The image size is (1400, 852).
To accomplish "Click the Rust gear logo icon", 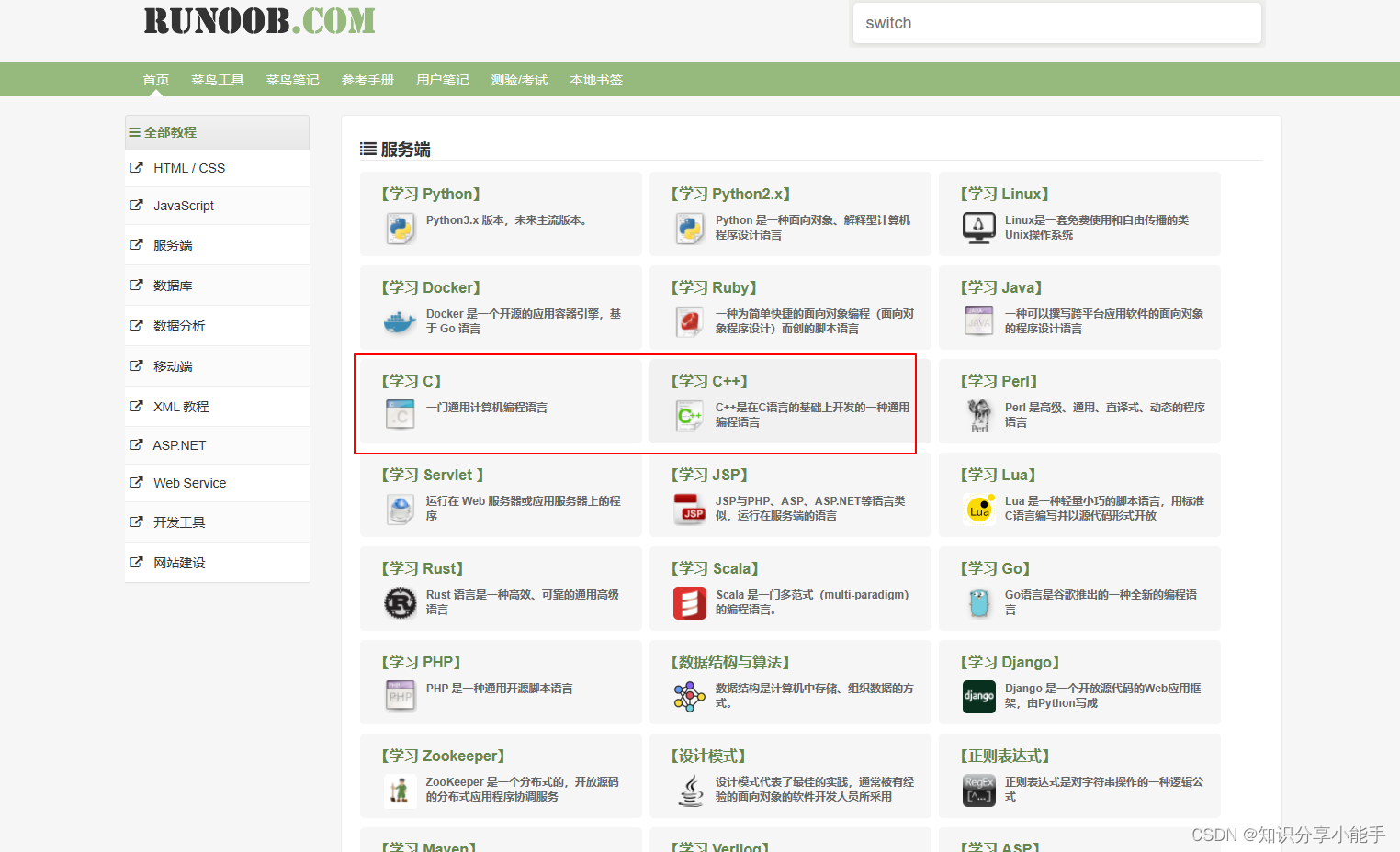I will (x=401, y=602).
